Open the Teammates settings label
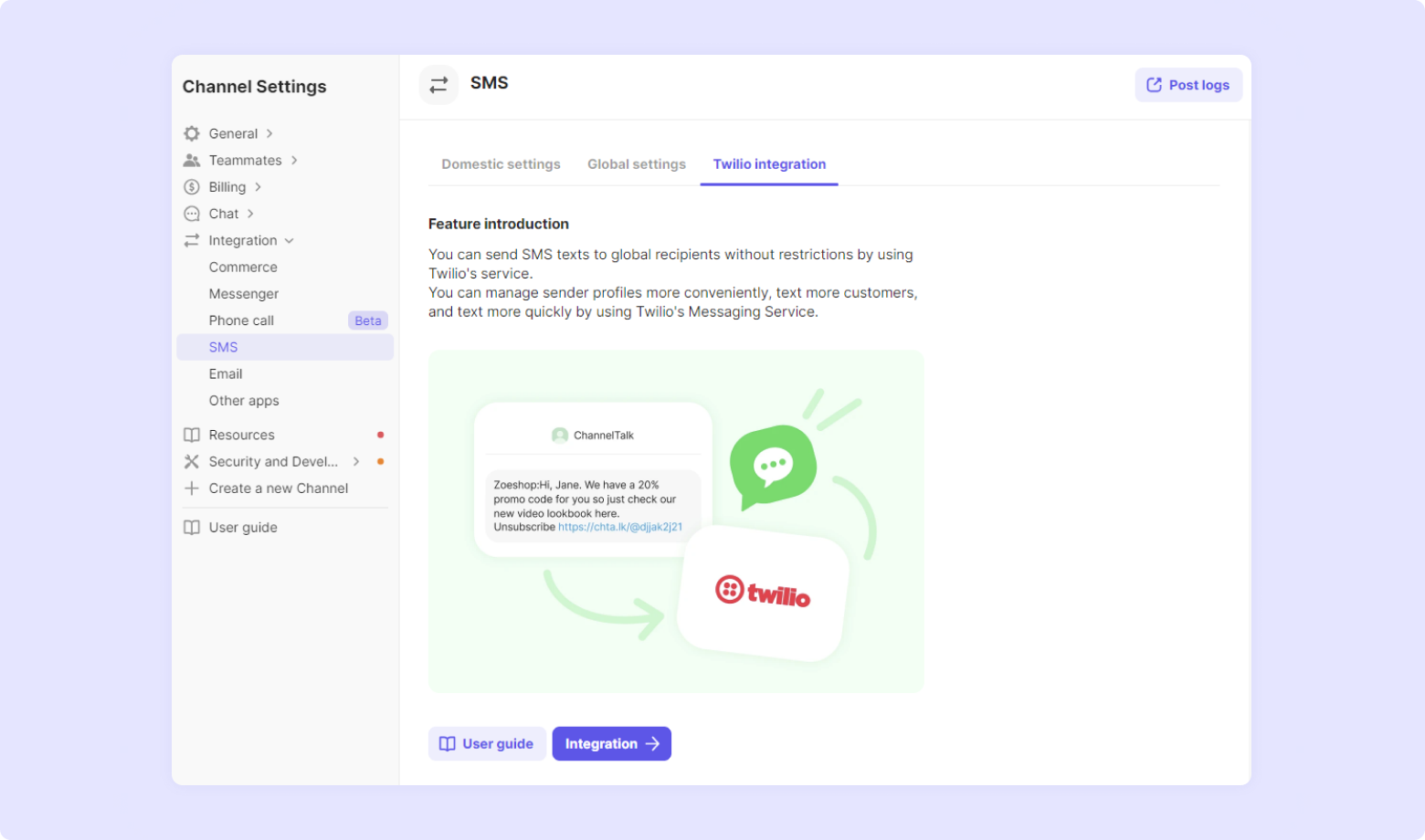This screenshot has height=840, width=1425. tap(246, 161)
